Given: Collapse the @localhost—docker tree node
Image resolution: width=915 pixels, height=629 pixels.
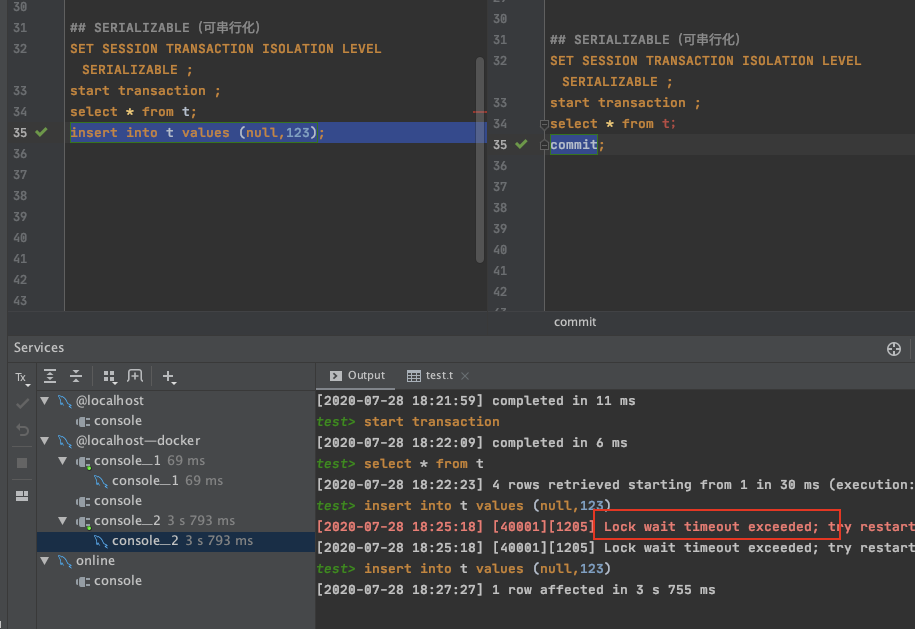Looking at the screenshot, I should coord(45,441).
